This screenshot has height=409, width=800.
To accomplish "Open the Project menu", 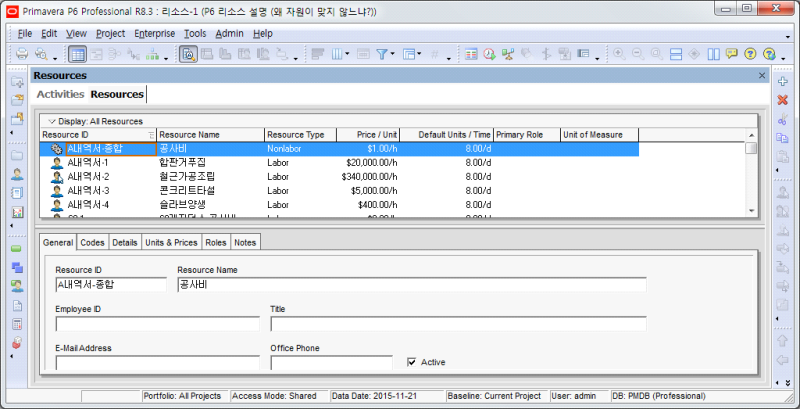I will (110, 34).
